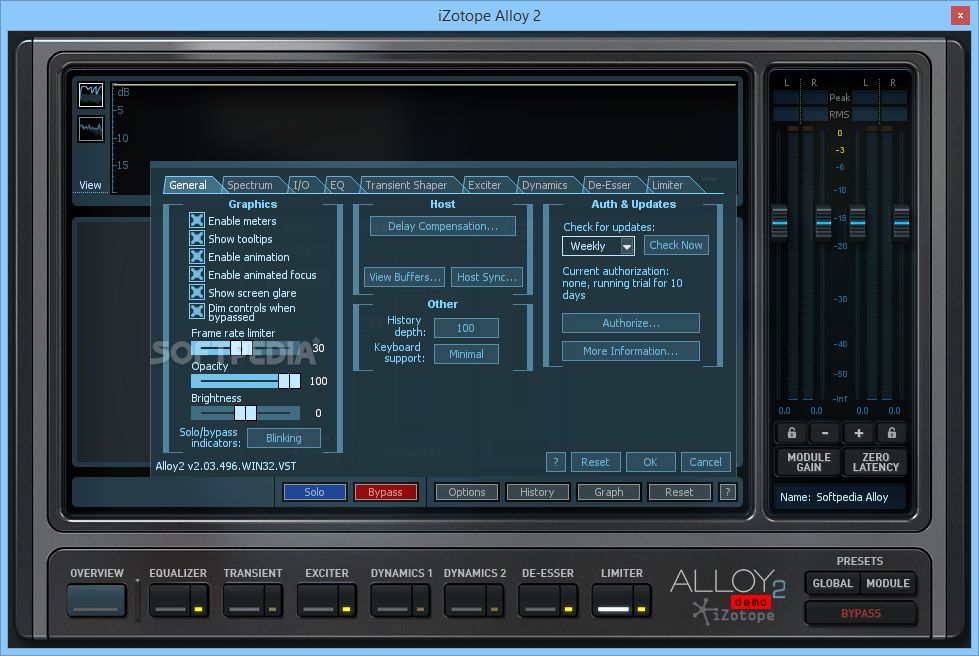Switch to the Limiter options tab
979x656 pixels.
(x=667, y=185)
